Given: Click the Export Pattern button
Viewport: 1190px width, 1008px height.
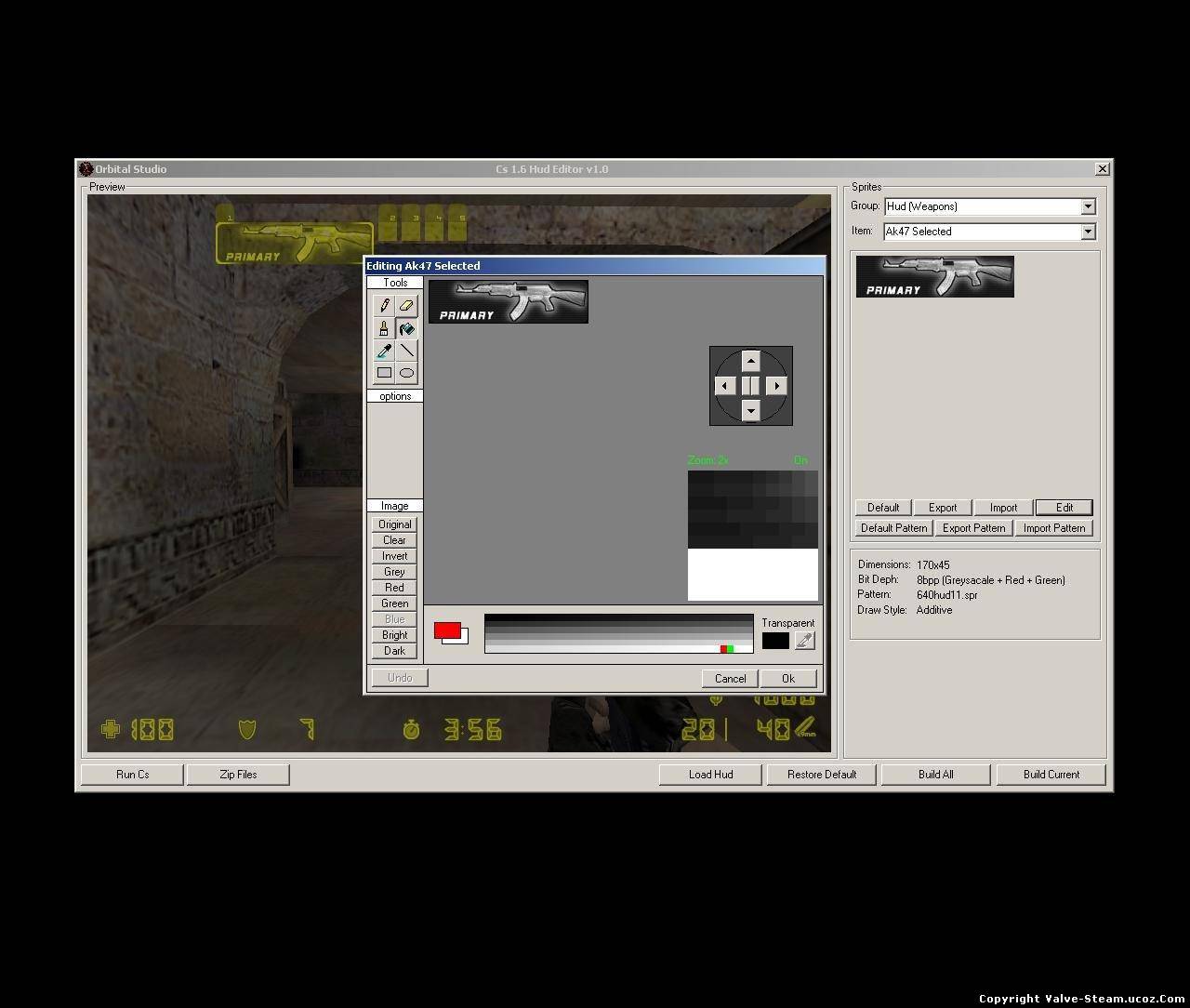Looking at the screenshot, I should [x=973, y=528].
